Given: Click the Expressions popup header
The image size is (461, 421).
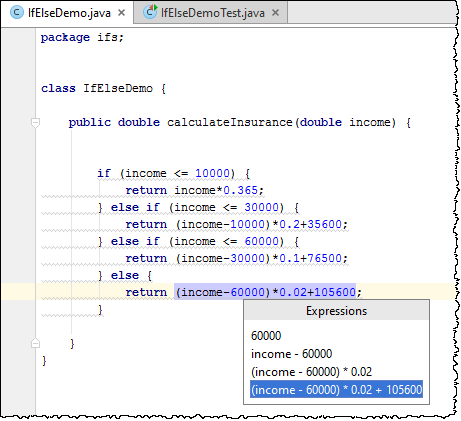Looking at the screenshot, I should [336, 311].
